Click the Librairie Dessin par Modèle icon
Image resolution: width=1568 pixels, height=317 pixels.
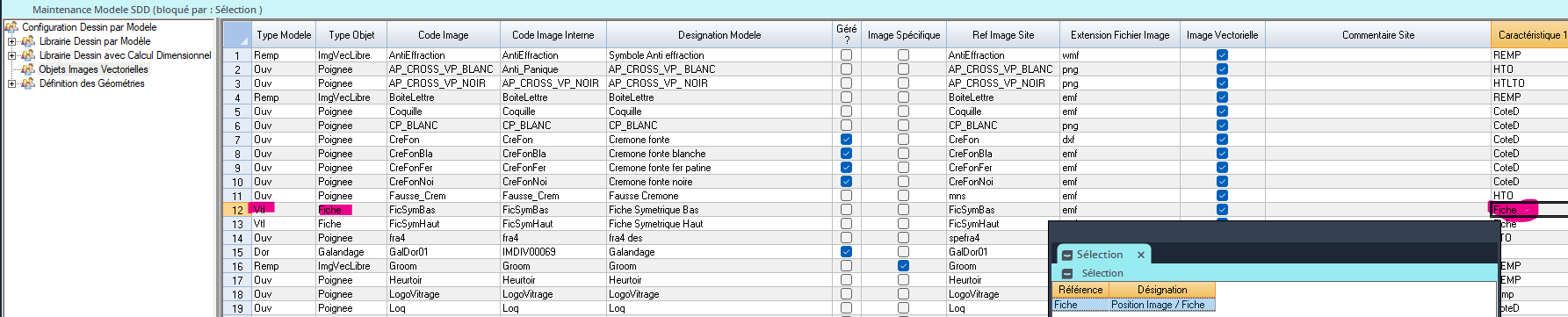click(28, 41)
